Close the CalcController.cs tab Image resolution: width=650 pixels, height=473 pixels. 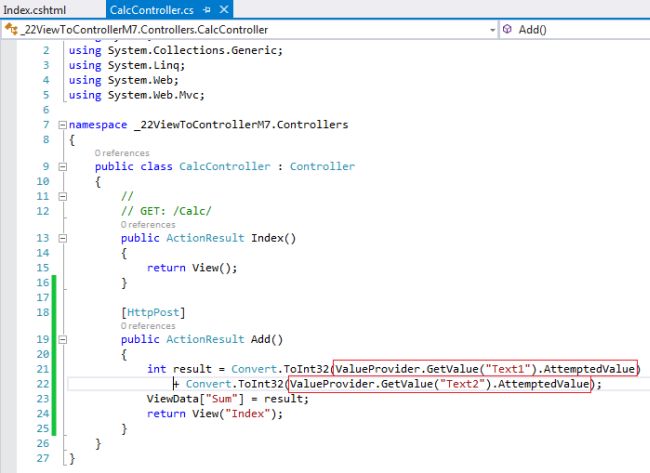click(224, 10)
